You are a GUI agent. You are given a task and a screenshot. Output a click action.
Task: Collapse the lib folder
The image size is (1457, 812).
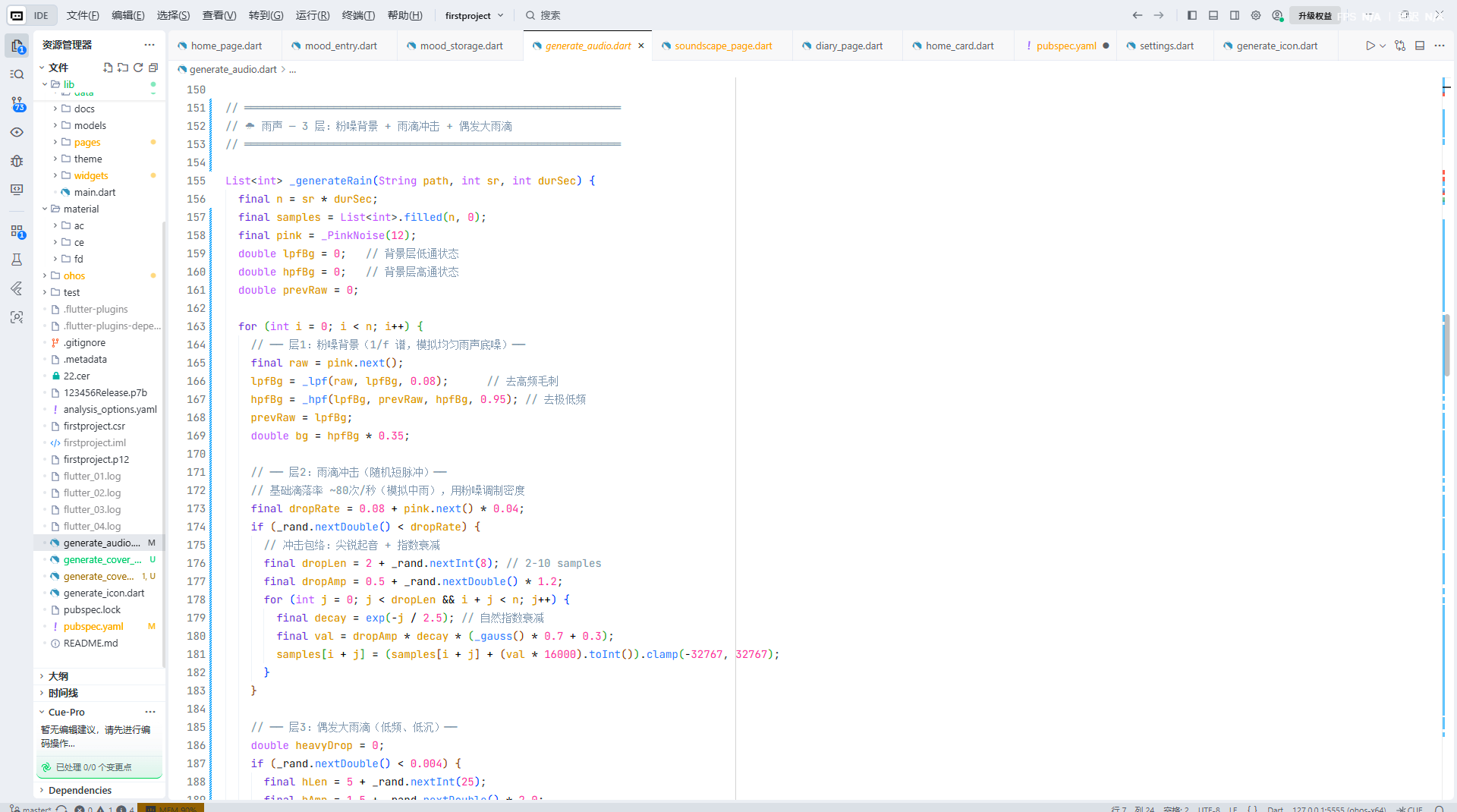point(45,84)
